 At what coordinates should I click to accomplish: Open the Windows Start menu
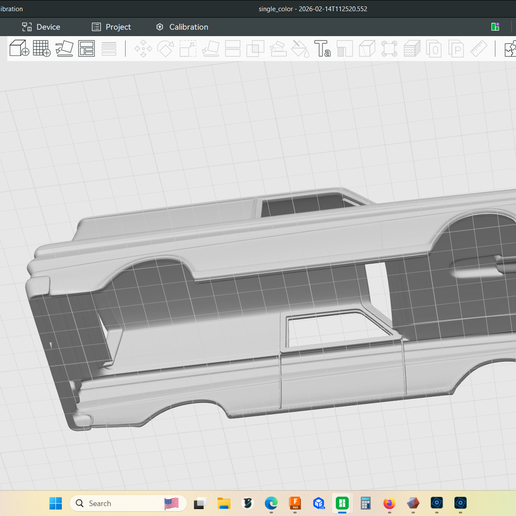56,503
